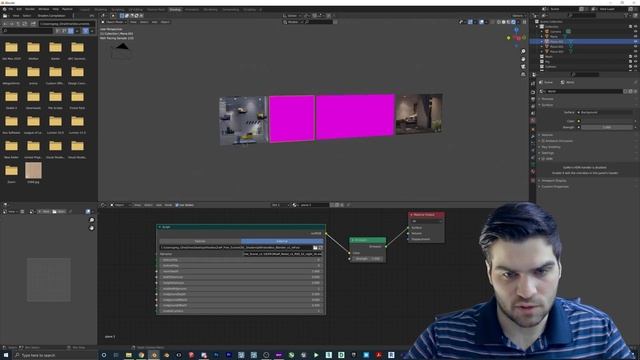Toggle visibility eye of Plane.002 in outliner

635,47
